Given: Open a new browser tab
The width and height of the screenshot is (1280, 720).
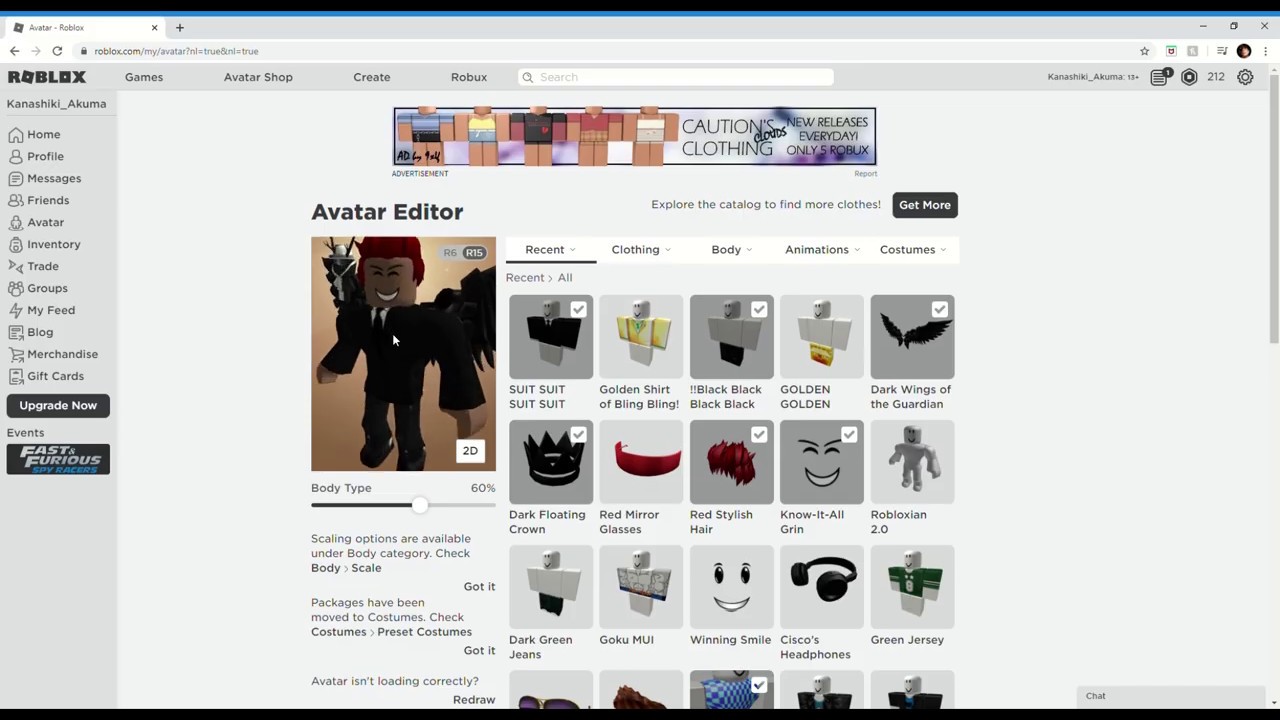Looking at the screenshot, I should pos(180,27).
